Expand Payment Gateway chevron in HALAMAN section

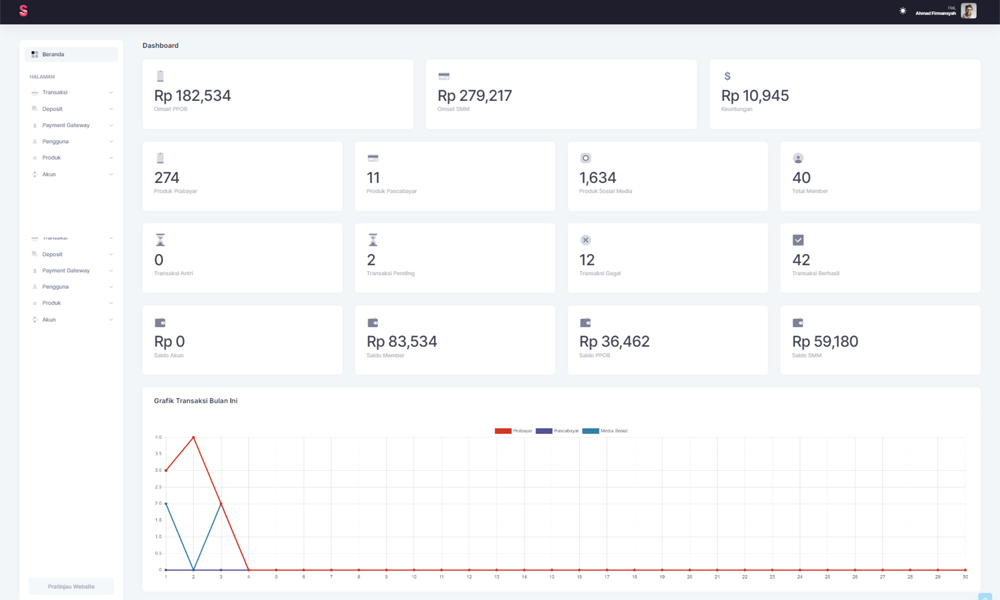pyautogui.click(x=111, y=126)
